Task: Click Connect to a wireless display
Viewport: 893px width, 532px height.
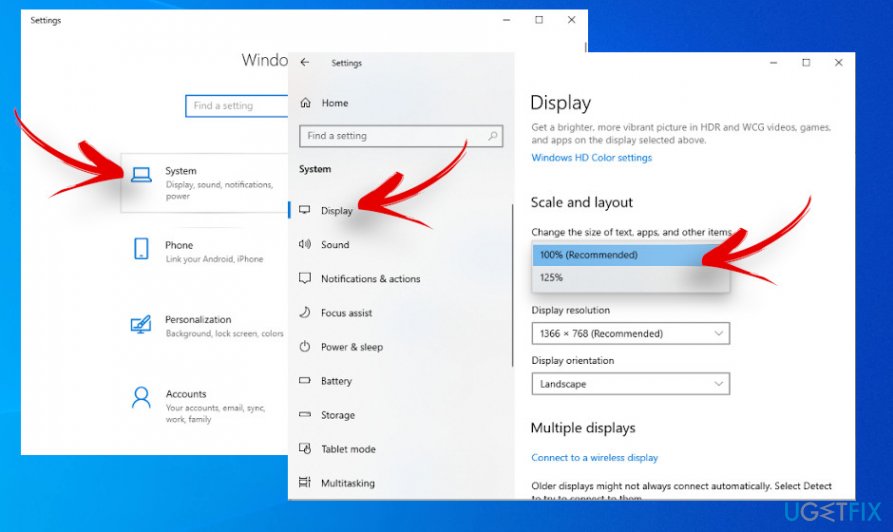Action: tap(594, 457)
